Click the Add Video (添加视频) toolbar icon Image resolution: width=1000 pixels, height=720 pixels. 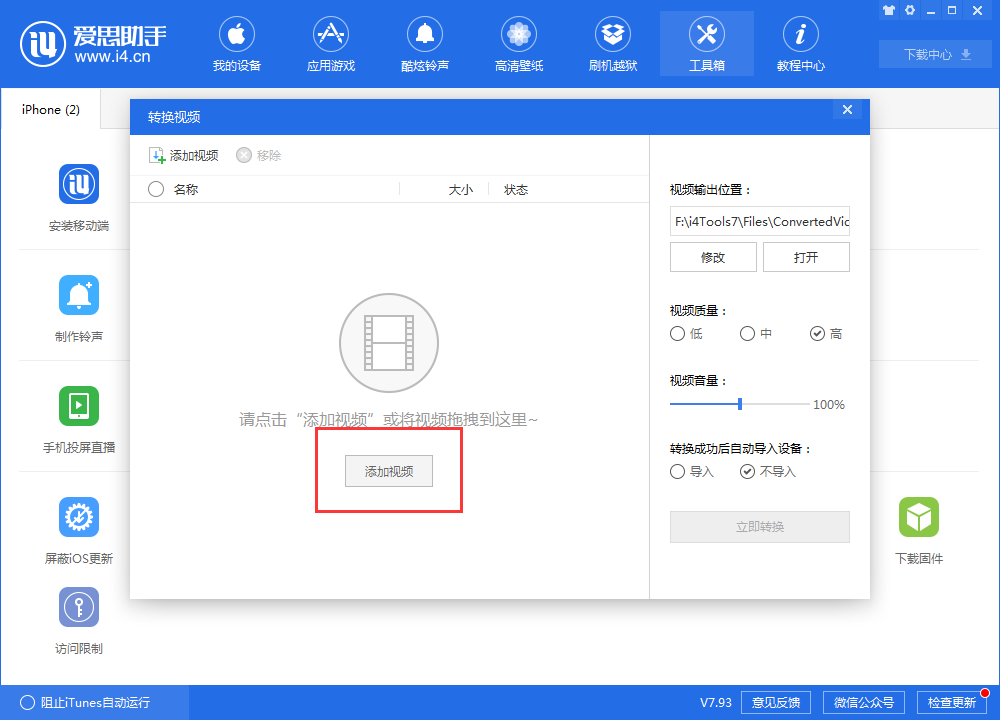coord(183,155)
